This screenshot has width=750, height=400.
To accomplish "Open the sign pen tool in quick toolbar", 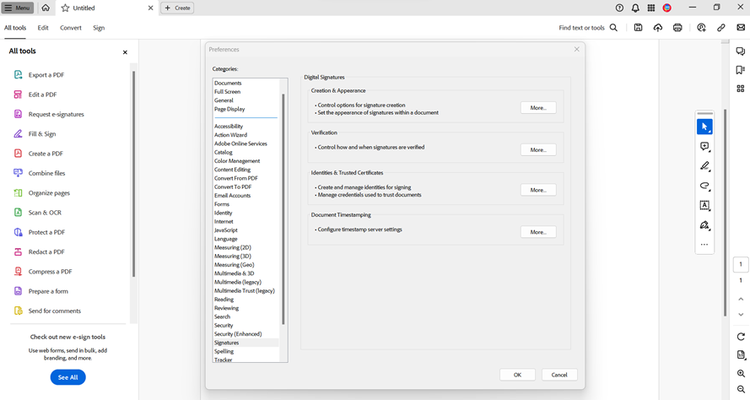I will click(705, 225).
